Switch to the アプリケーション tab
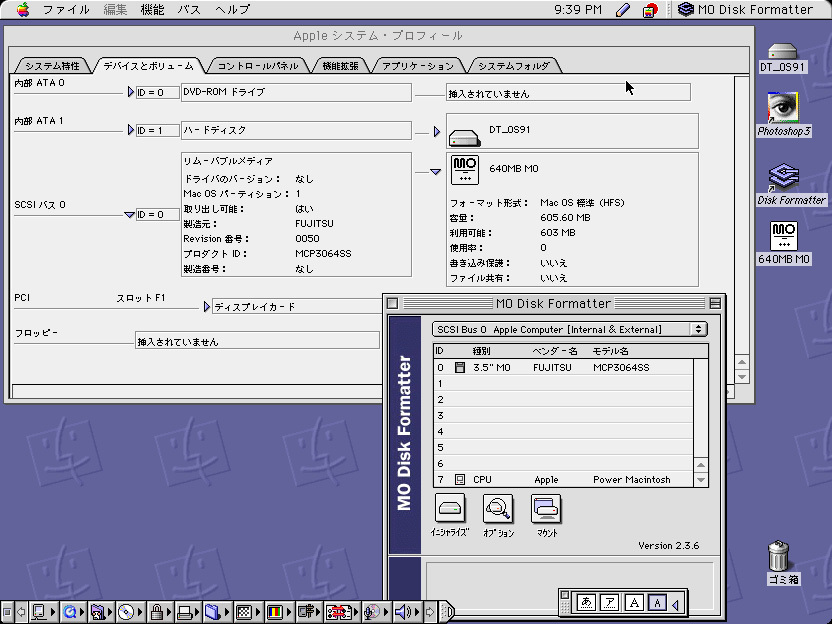Viewport: 832px width, 624px height. [418, 66]
